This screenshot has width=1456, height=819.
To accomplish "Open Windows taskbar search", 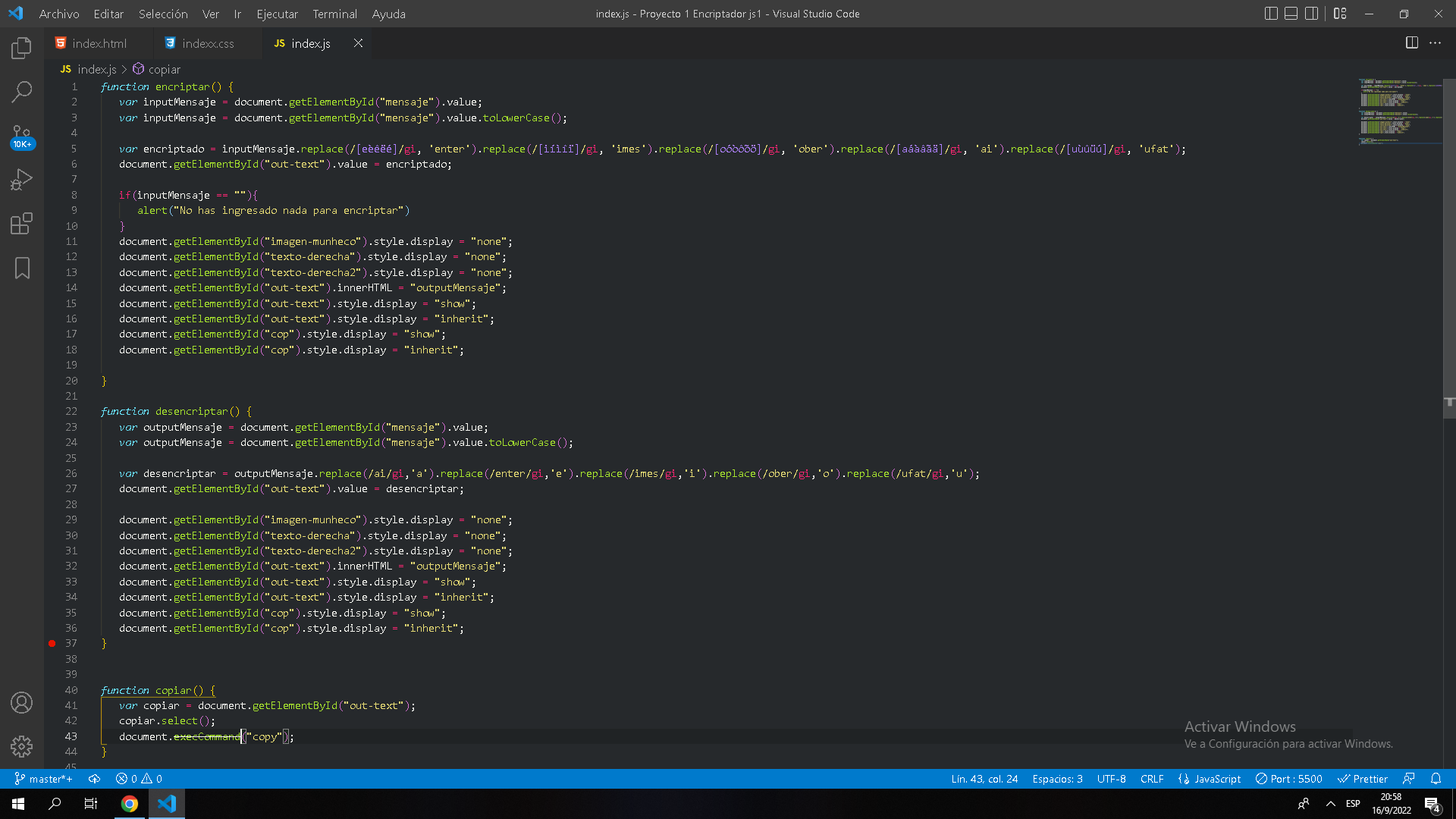I will point(55,804).
